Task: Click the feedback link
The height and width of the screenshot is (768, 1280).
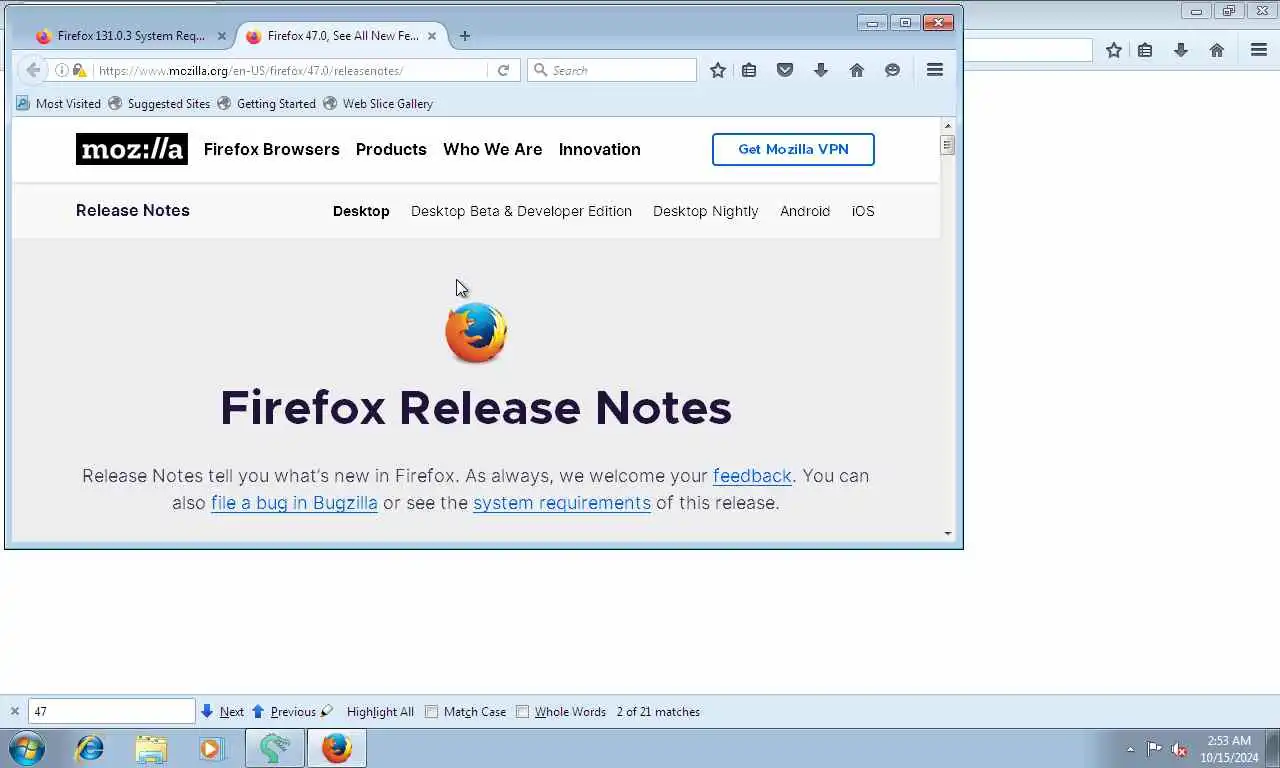Action: [x=752, y=476]
